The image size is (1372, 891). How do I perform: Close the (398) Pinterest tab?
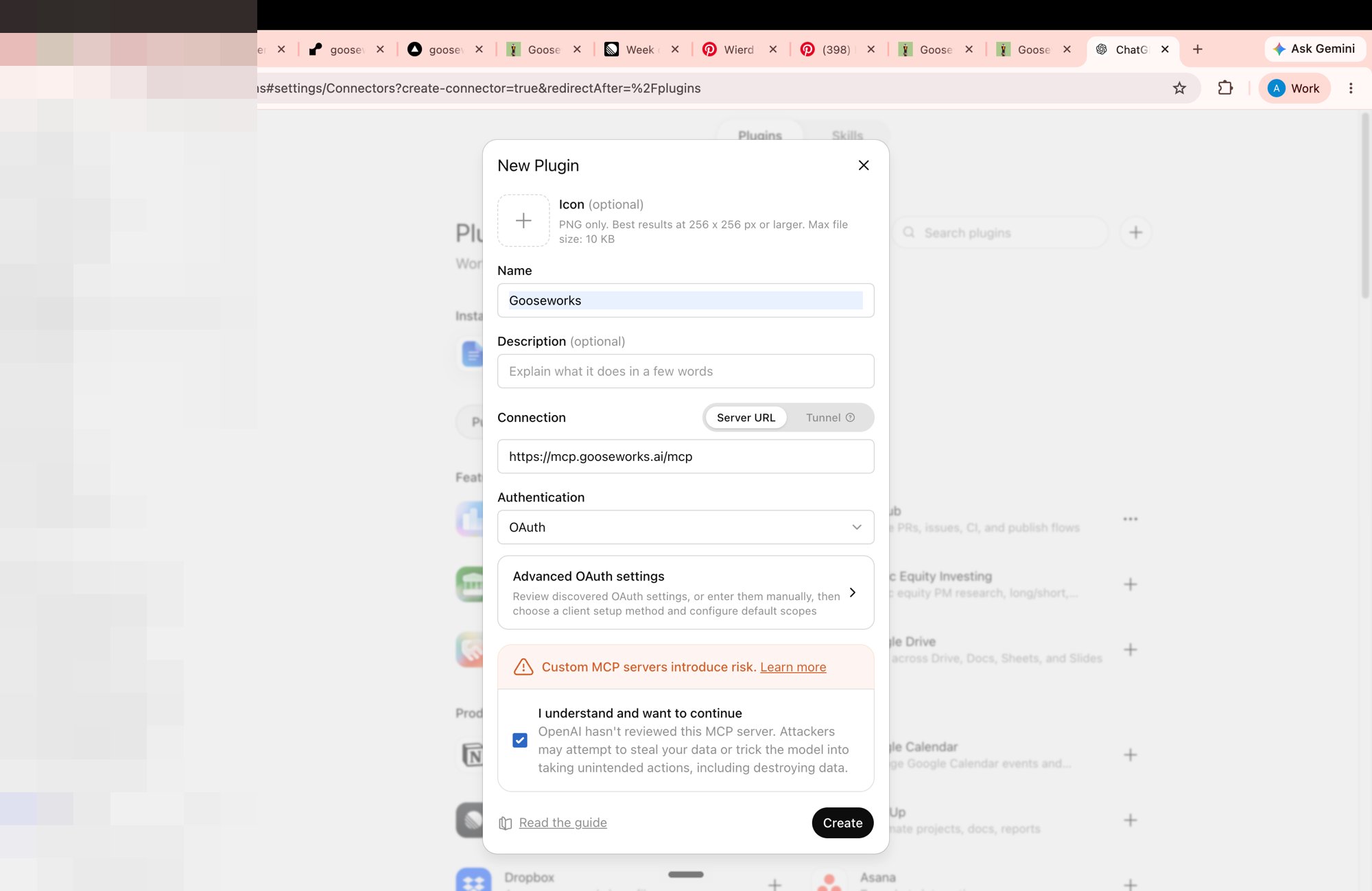[871, 49]
